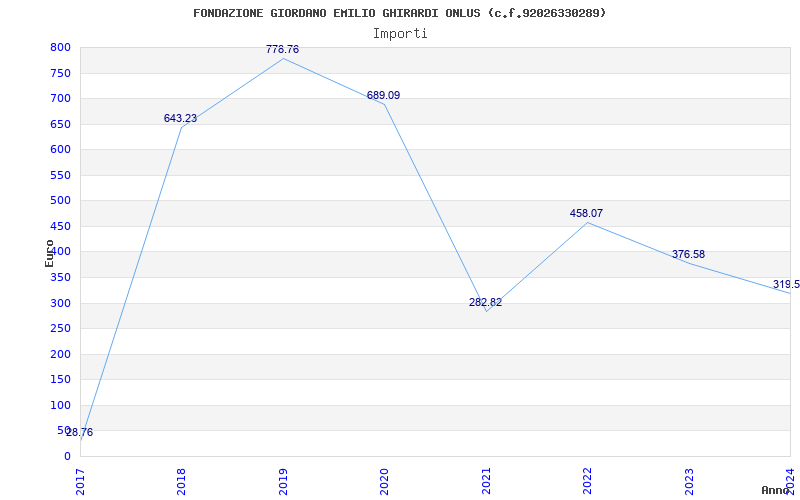Click the 2024 year axis label
The image size is (800, 500).
click(790, 481)
